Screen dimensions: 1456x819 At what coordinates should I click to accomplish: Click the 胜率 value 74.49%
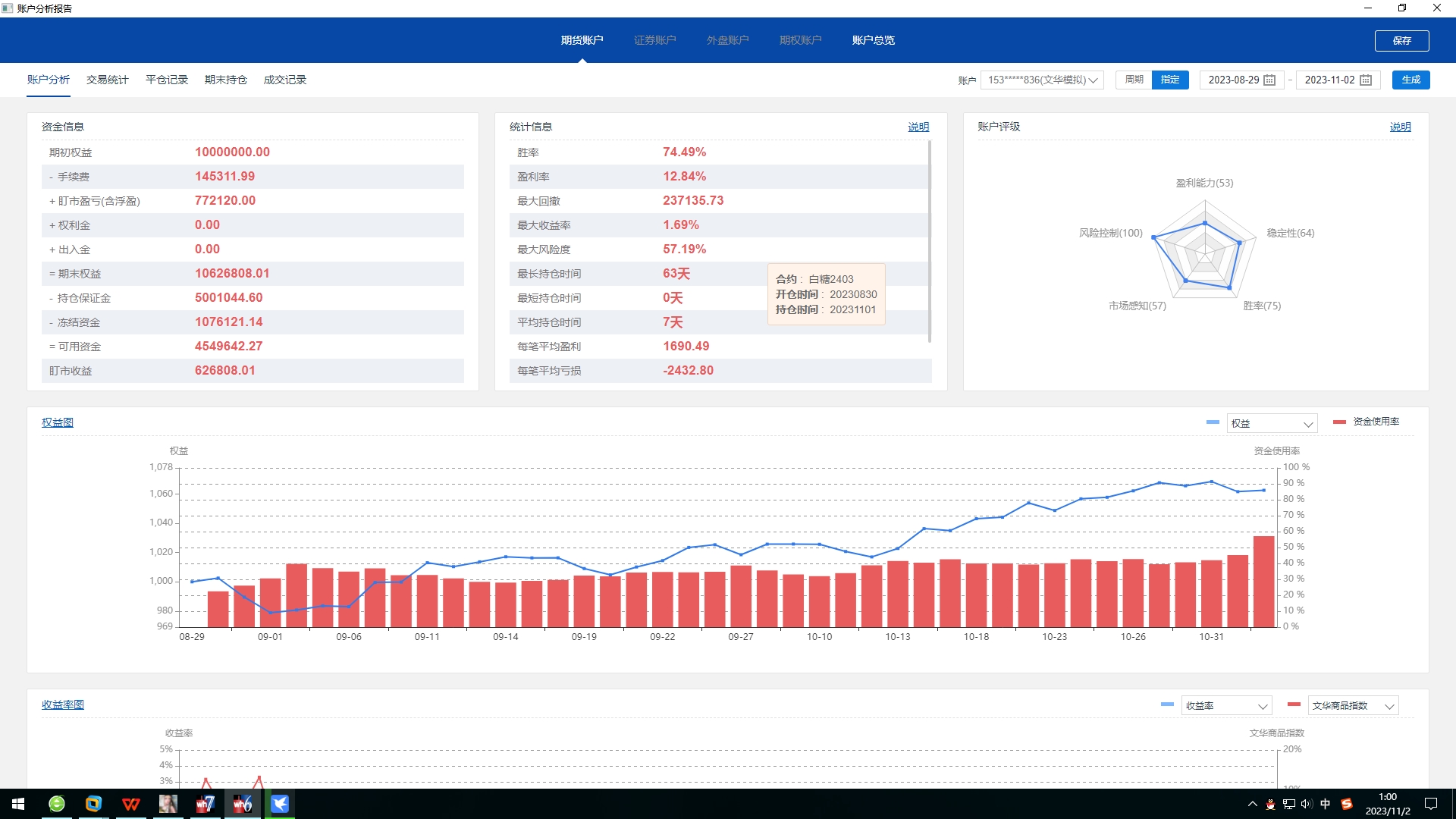tap(684, 152)
